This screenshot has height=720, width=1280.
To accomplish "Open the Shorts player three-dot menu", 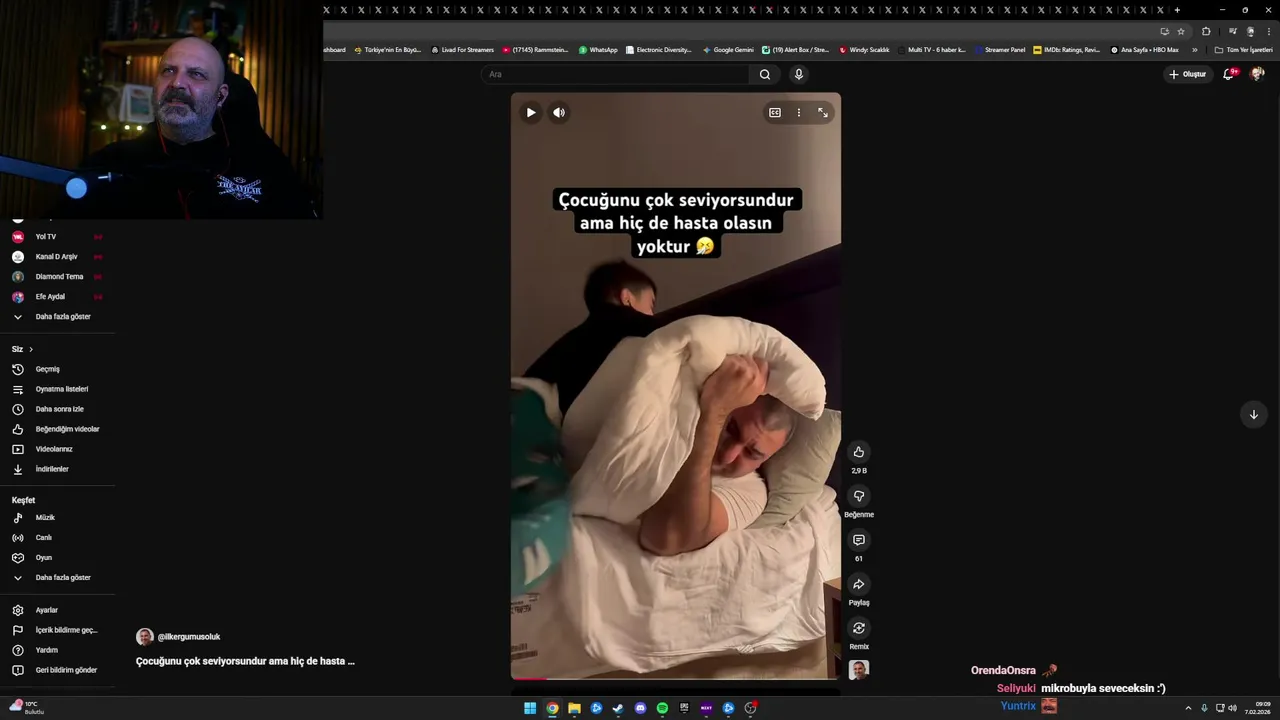I will click(798, 113).
